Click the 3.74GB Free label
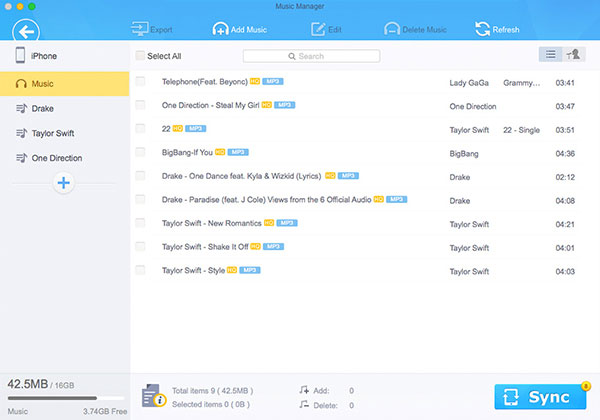This screenshot has width=600, height=420. [x=105, y=412]
